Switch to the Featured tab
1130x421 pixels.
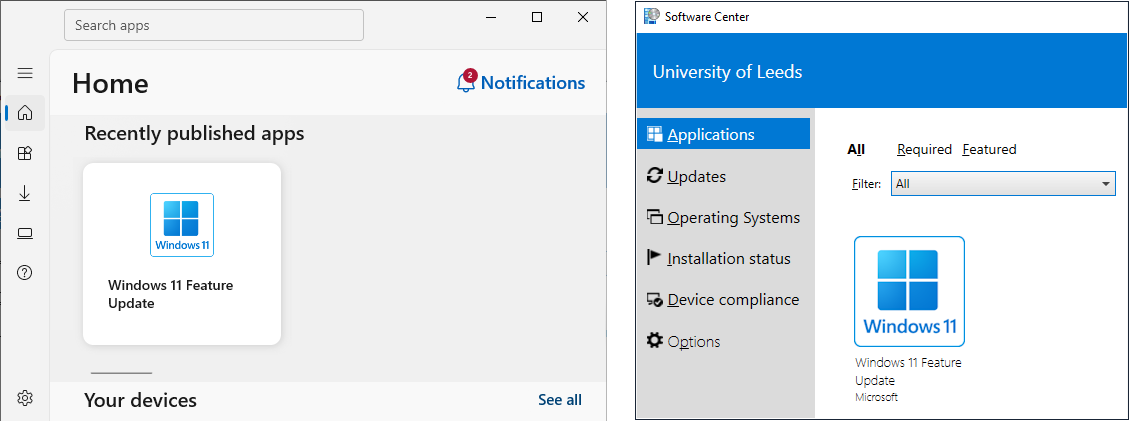point(989,149)
